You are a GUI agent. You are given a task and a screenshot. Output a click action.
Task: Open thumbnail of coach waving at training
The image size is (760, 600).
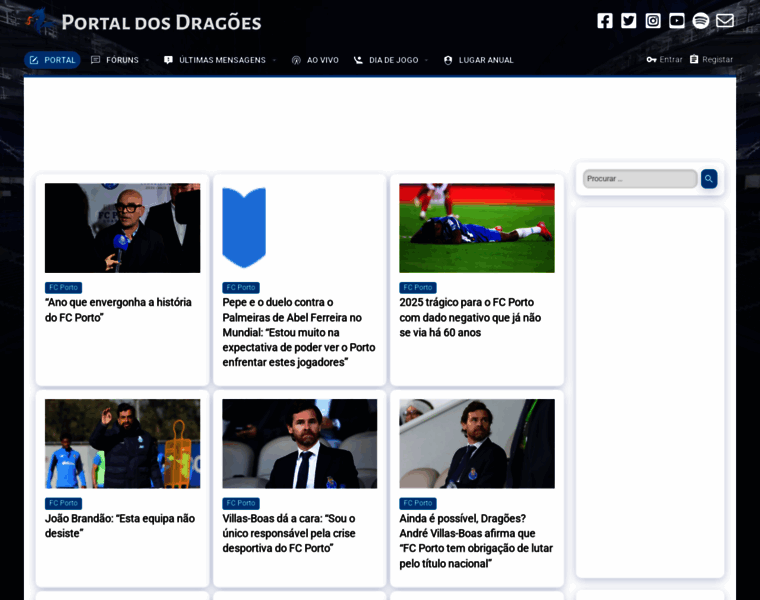123,443
